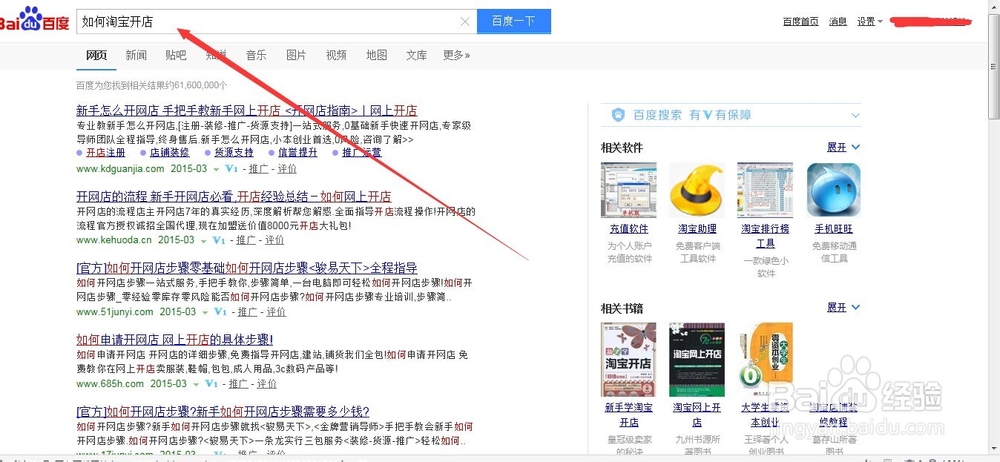Click V1 badge next to www.kdguanjia.com
The image size is (1000, 462).
point(232,169)
